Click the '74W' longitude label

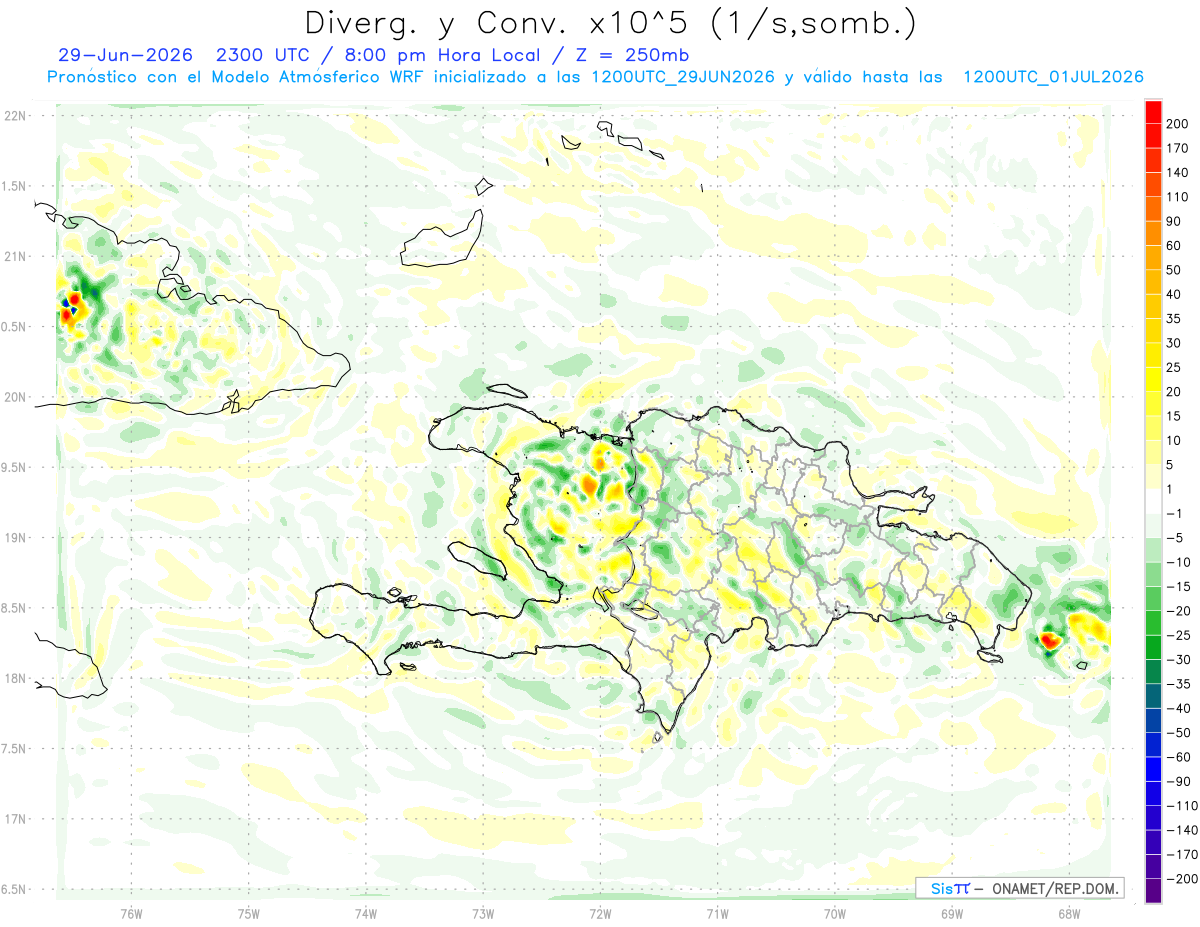(366, 912)
